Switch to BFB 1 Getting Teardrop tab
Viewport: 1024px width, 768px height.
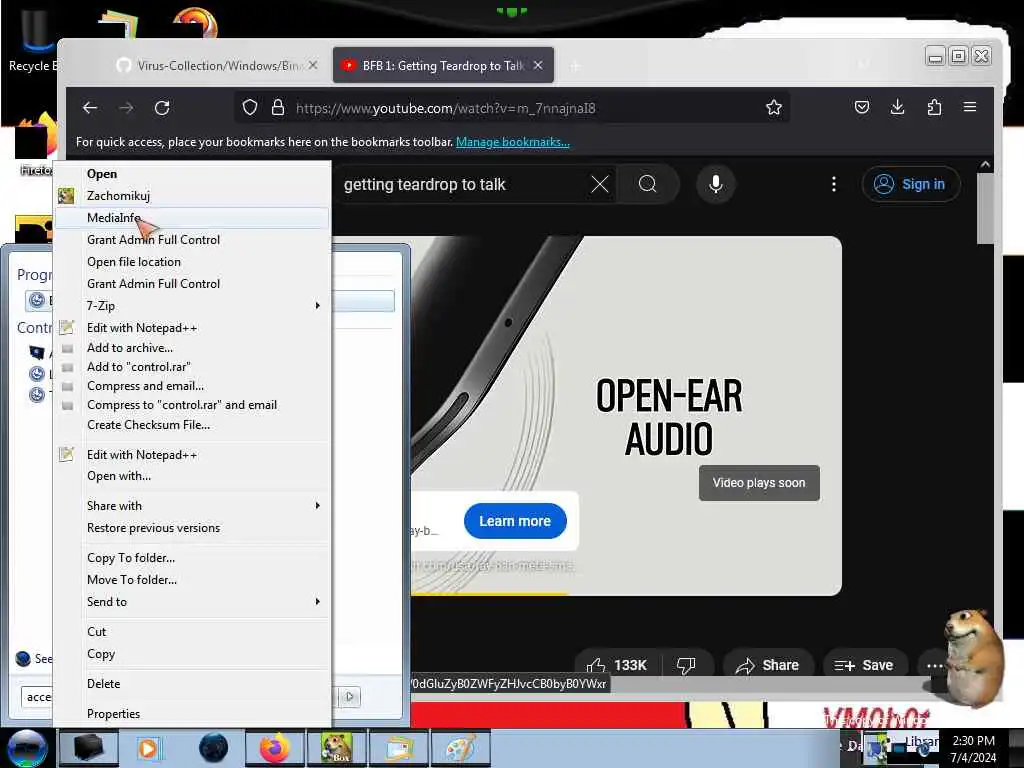[443, 65]
